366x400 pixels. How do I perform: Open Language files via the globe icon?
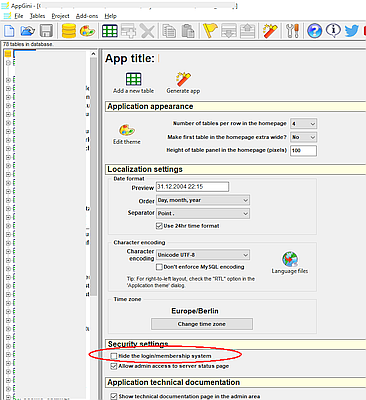pos(290,259)
